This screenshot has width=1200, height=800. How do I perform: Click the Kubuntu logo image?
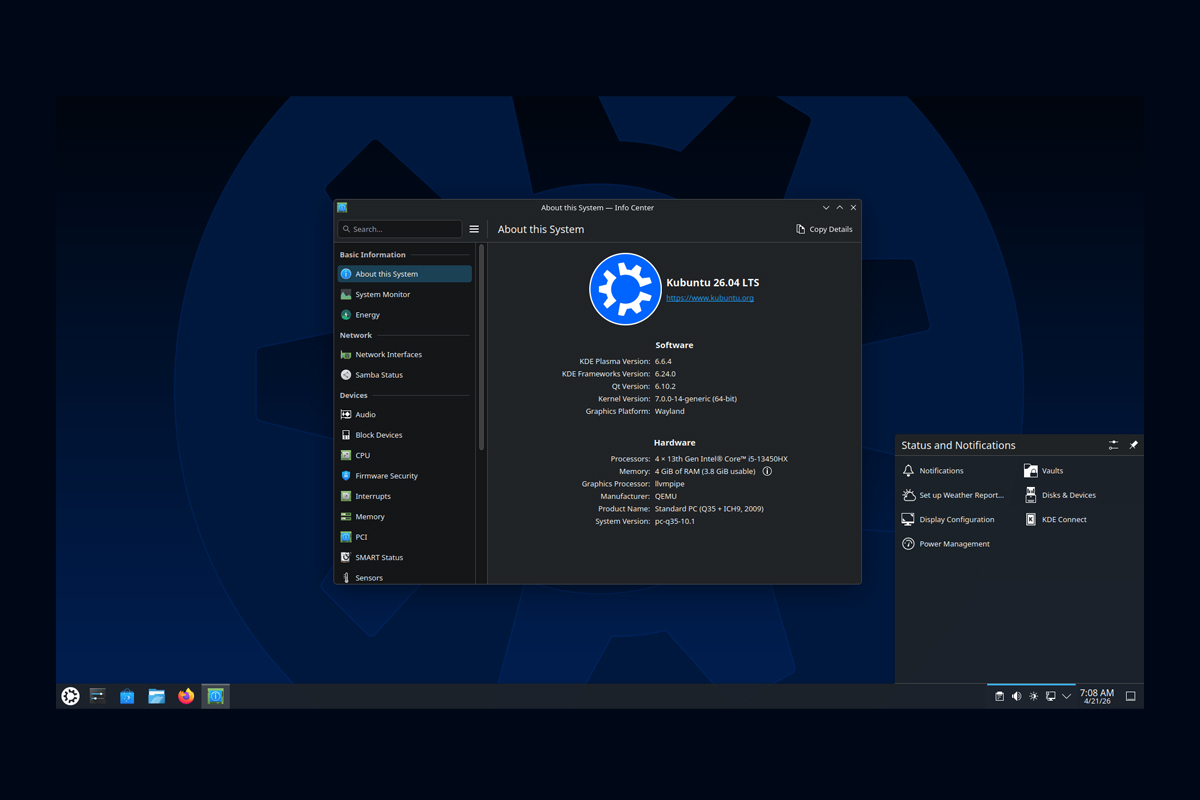click(x=625, y=289)
